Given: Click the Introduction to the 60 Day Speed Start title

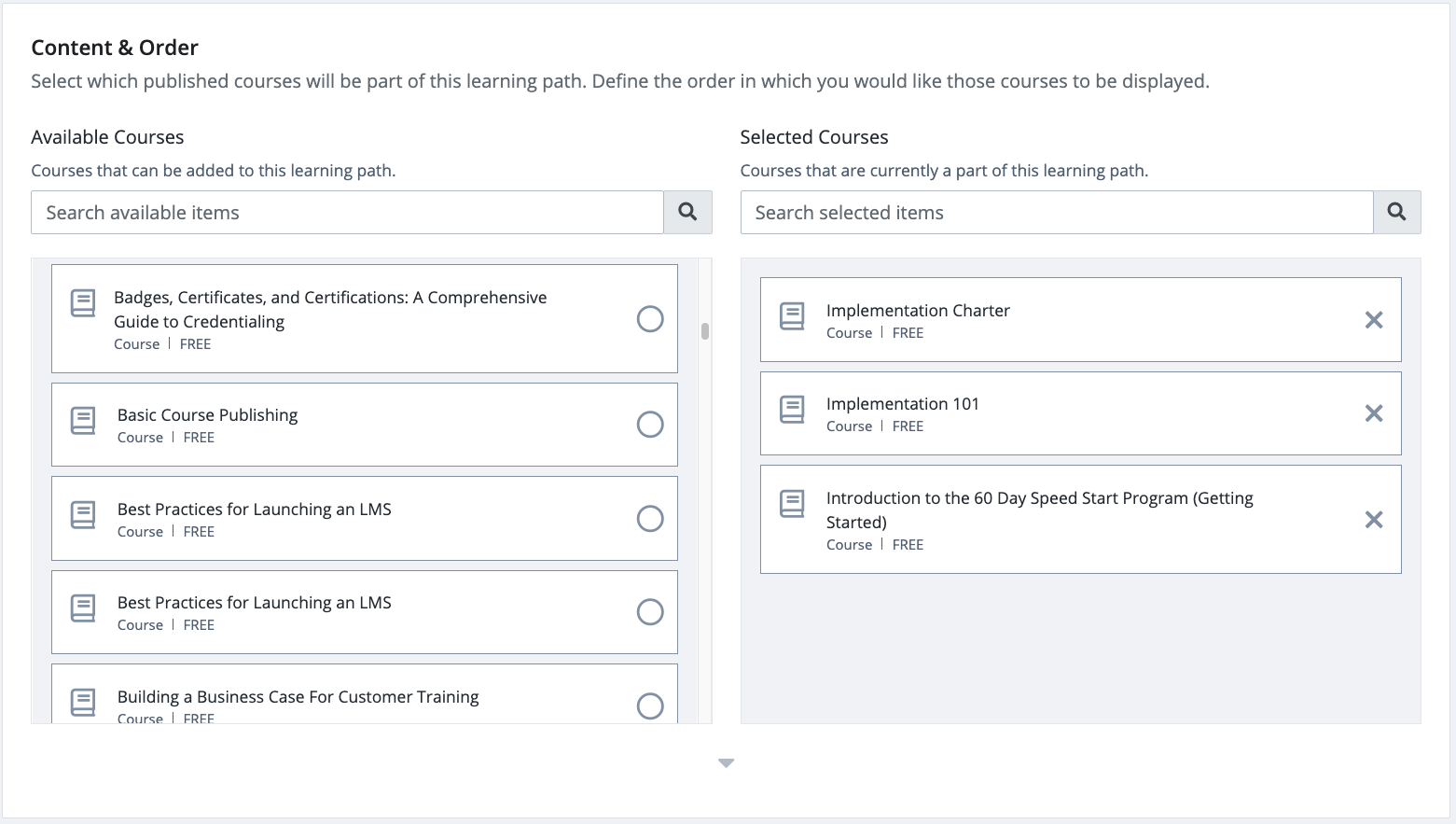Looking at the screenshot, I should click(1040, 510).
